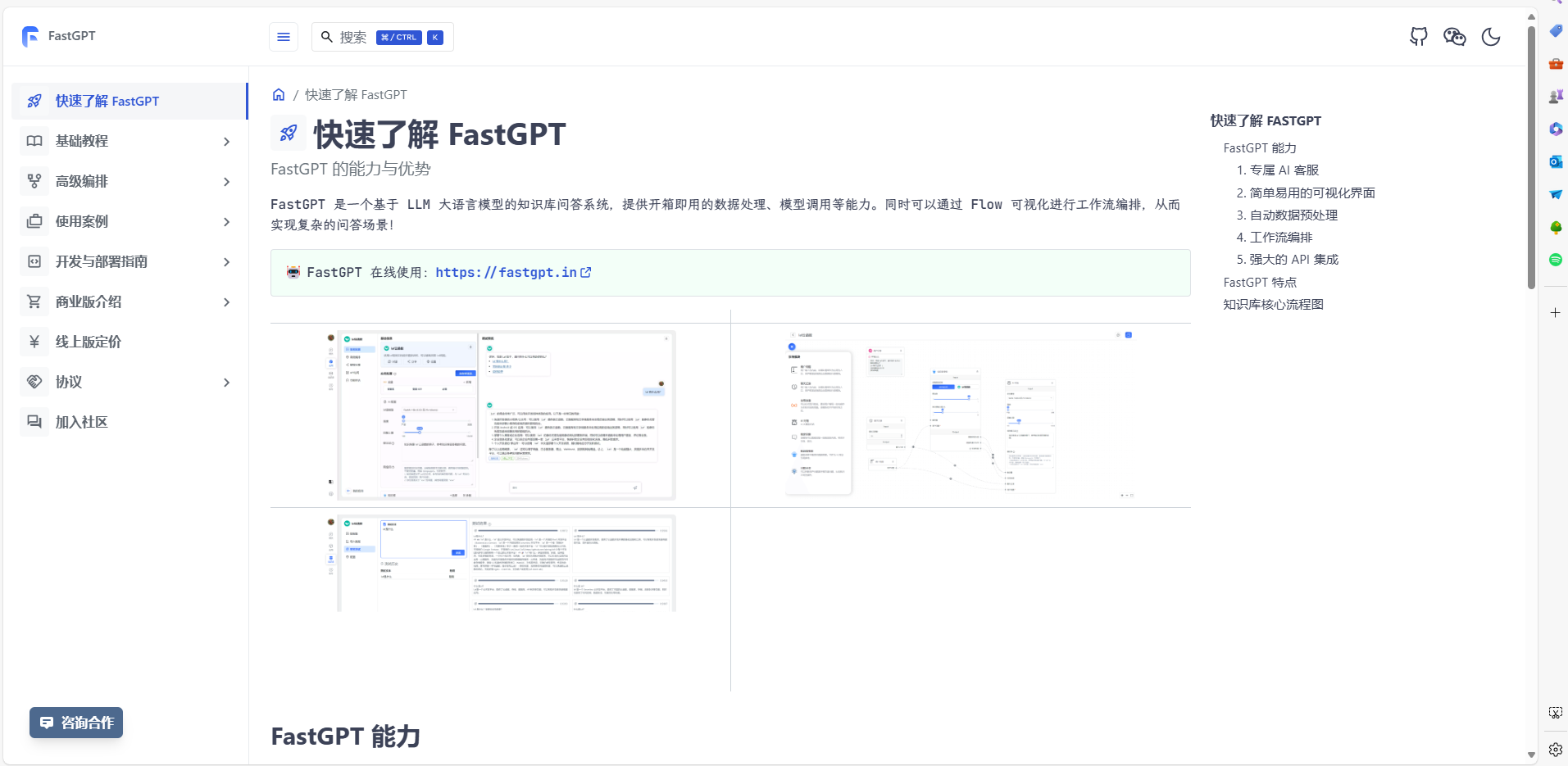Expand the 基础教程 section chevron
1568x766 pixels.
[x=227, y=142]
